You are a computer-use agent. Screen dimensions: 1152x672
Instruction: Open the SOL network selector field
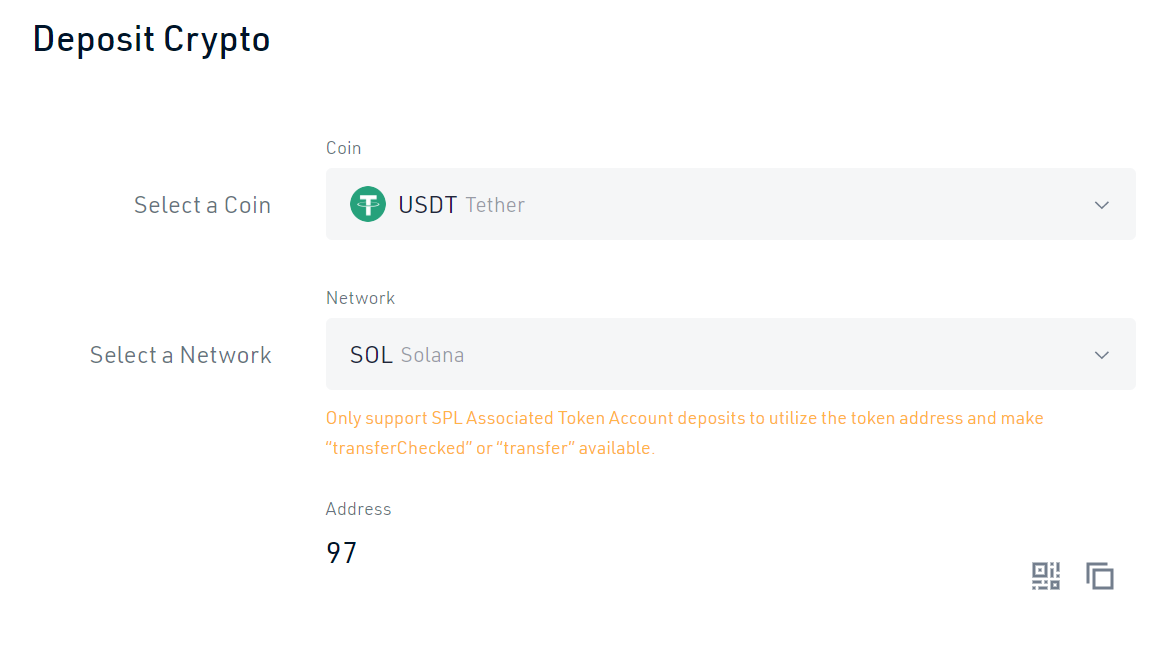pos(730,354)
